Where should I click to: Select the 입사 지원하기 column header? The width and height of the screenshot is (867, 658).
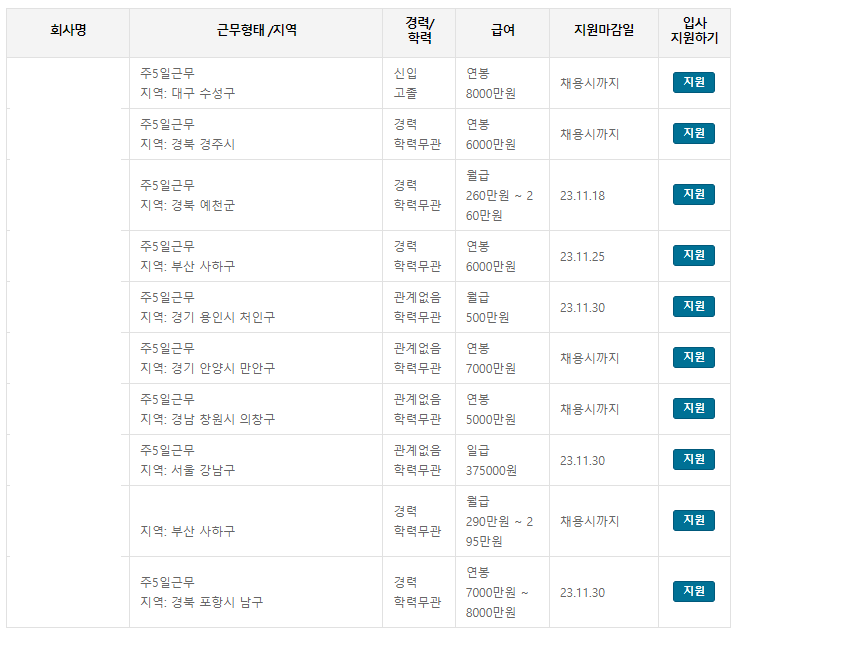694,33
